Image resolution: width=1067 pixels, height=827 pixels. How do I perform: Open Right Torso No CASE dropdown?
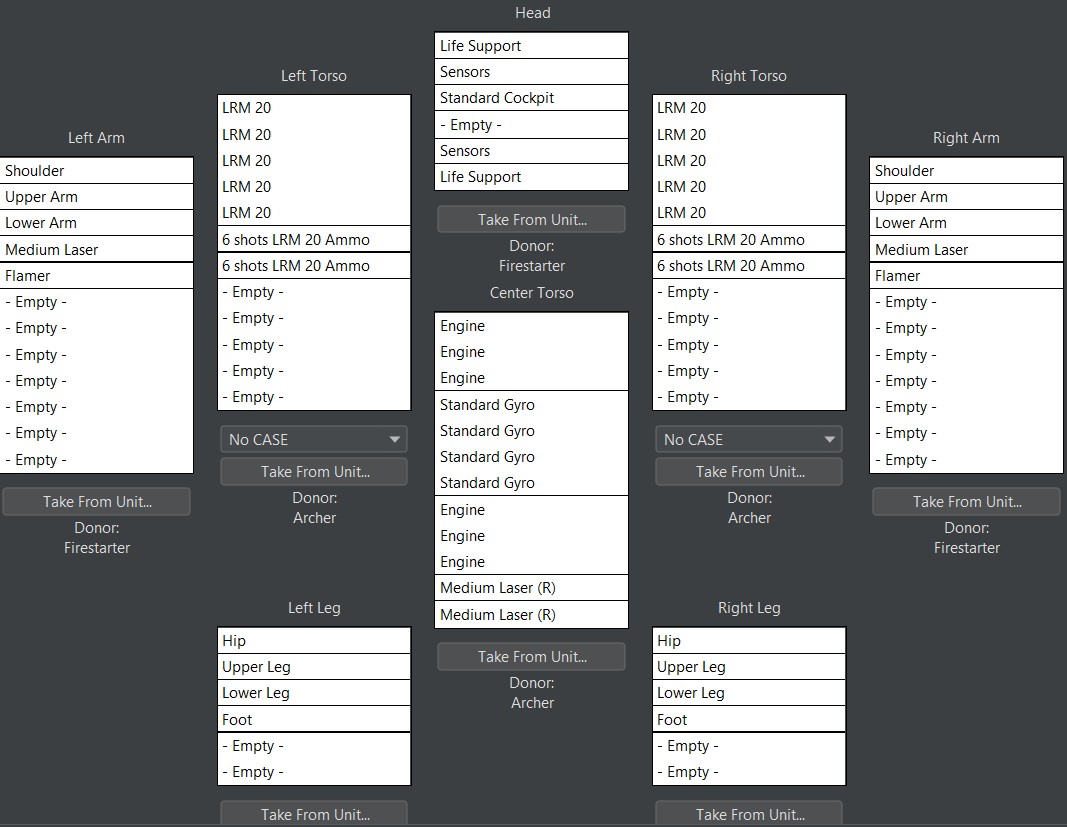[x=749, y=439]
